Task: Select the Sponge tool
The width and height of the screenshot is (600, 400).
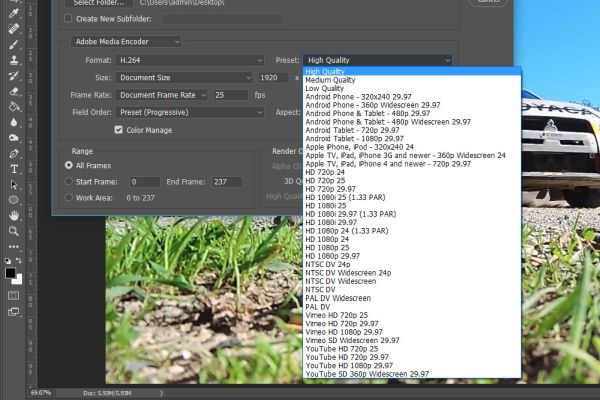Action: click(x=14, y=138)
